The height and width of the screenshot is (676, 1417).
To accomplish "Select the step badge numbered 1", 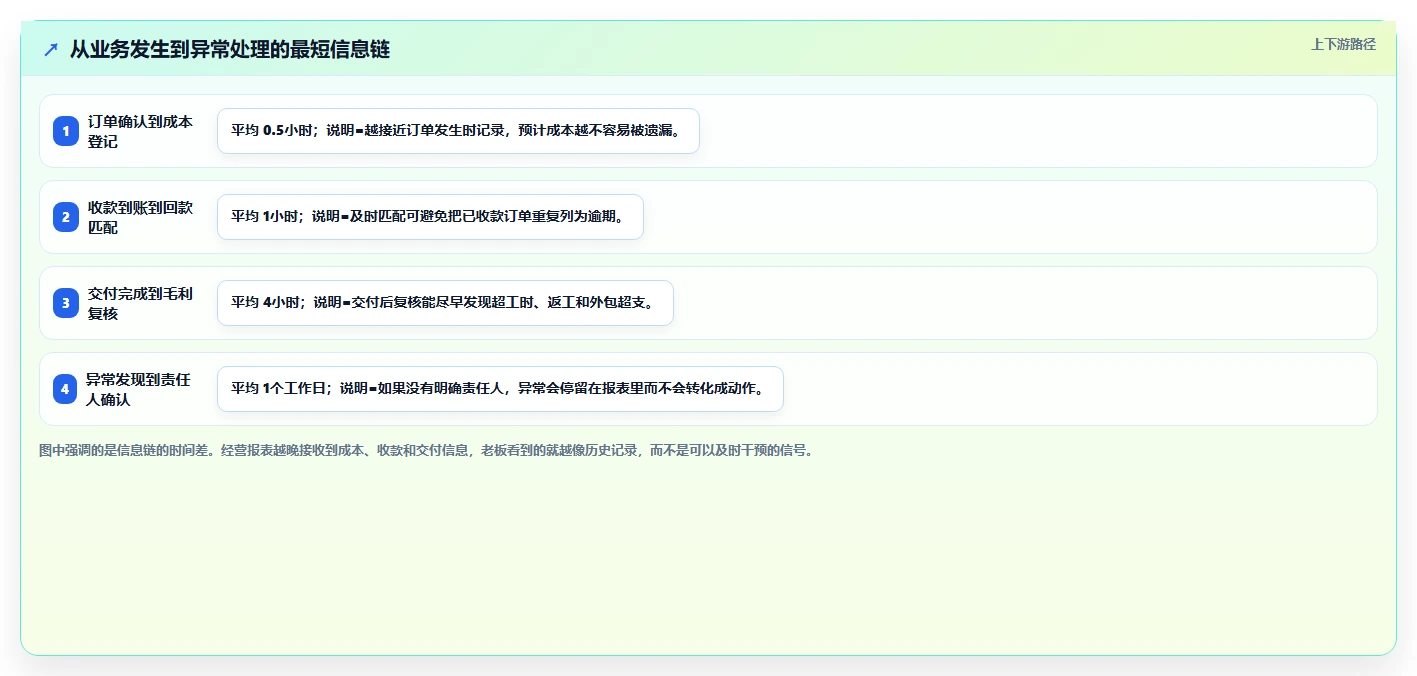I will click(66, 131).
